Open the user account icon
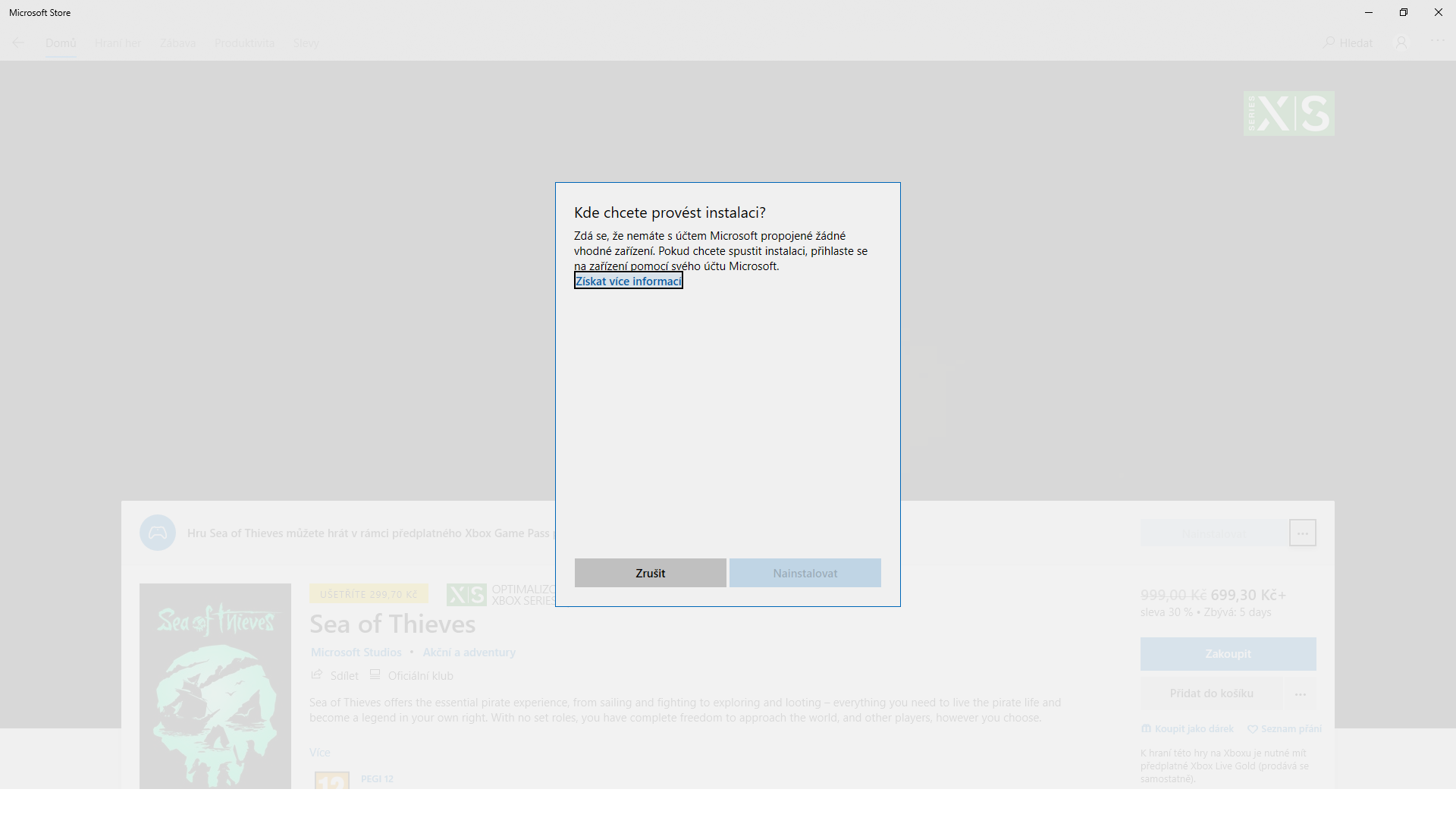 [1401, 43]
